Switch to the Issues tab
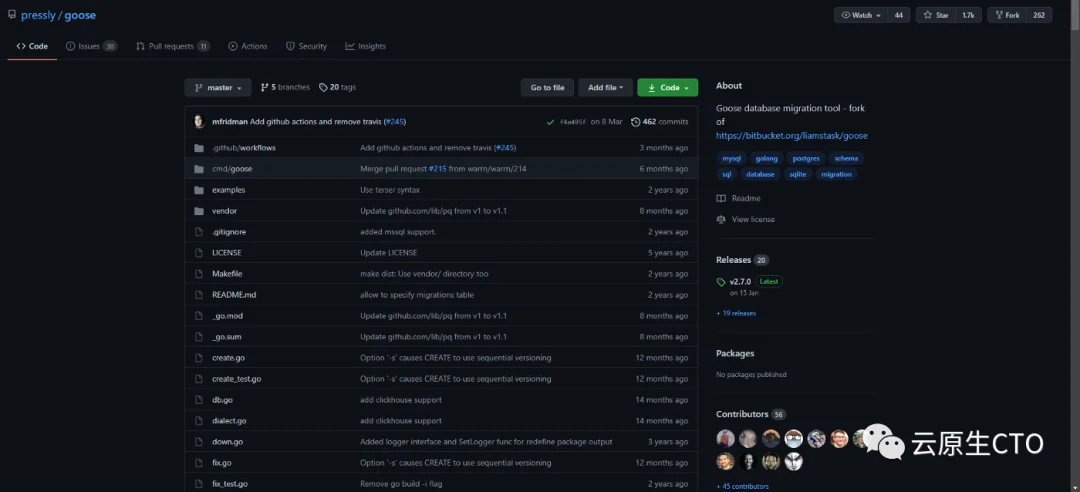This screenshot has height=492, width=1080. [91, 46]
